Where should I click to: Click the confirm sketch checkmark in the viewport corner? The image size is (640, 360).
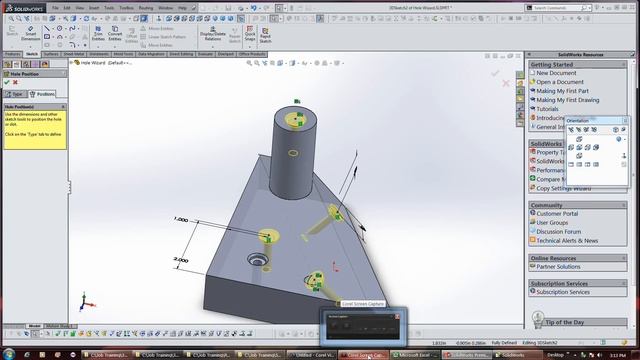pyautogui.click(x=496, y=73)
